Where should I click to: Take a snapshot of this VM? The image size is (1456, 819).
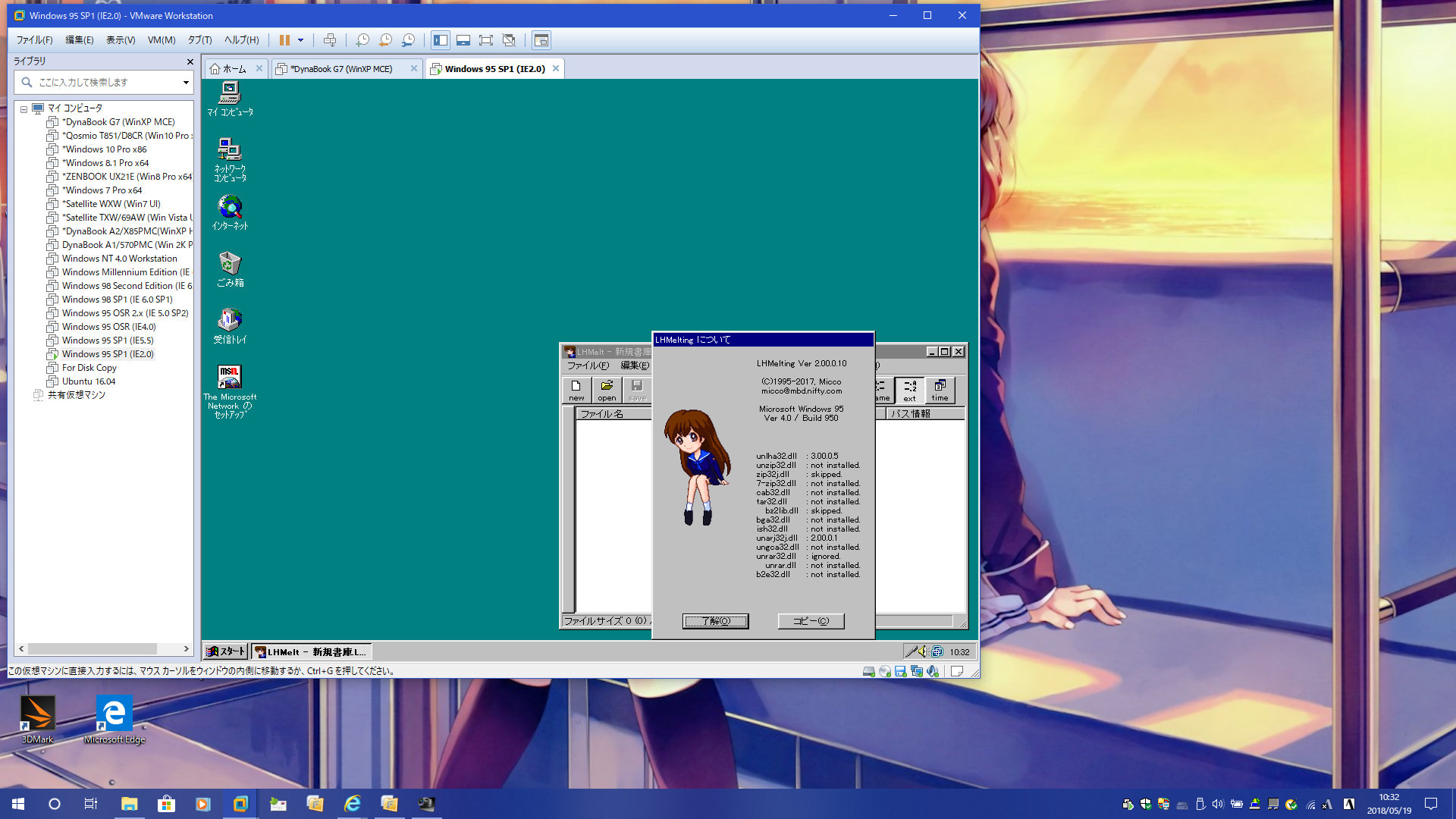pos(362,40)
